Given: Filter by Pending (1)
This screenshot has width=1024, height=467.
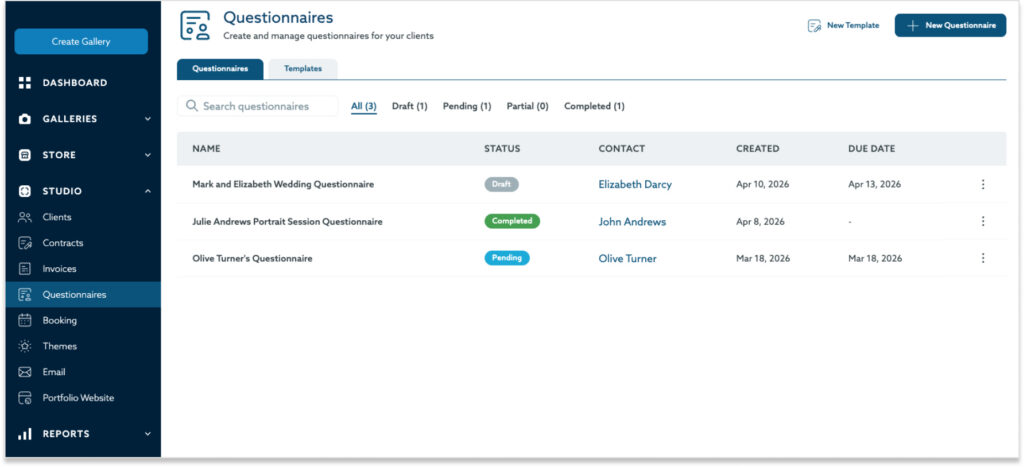Looking at the screenshot, I should tap(467, 106).
